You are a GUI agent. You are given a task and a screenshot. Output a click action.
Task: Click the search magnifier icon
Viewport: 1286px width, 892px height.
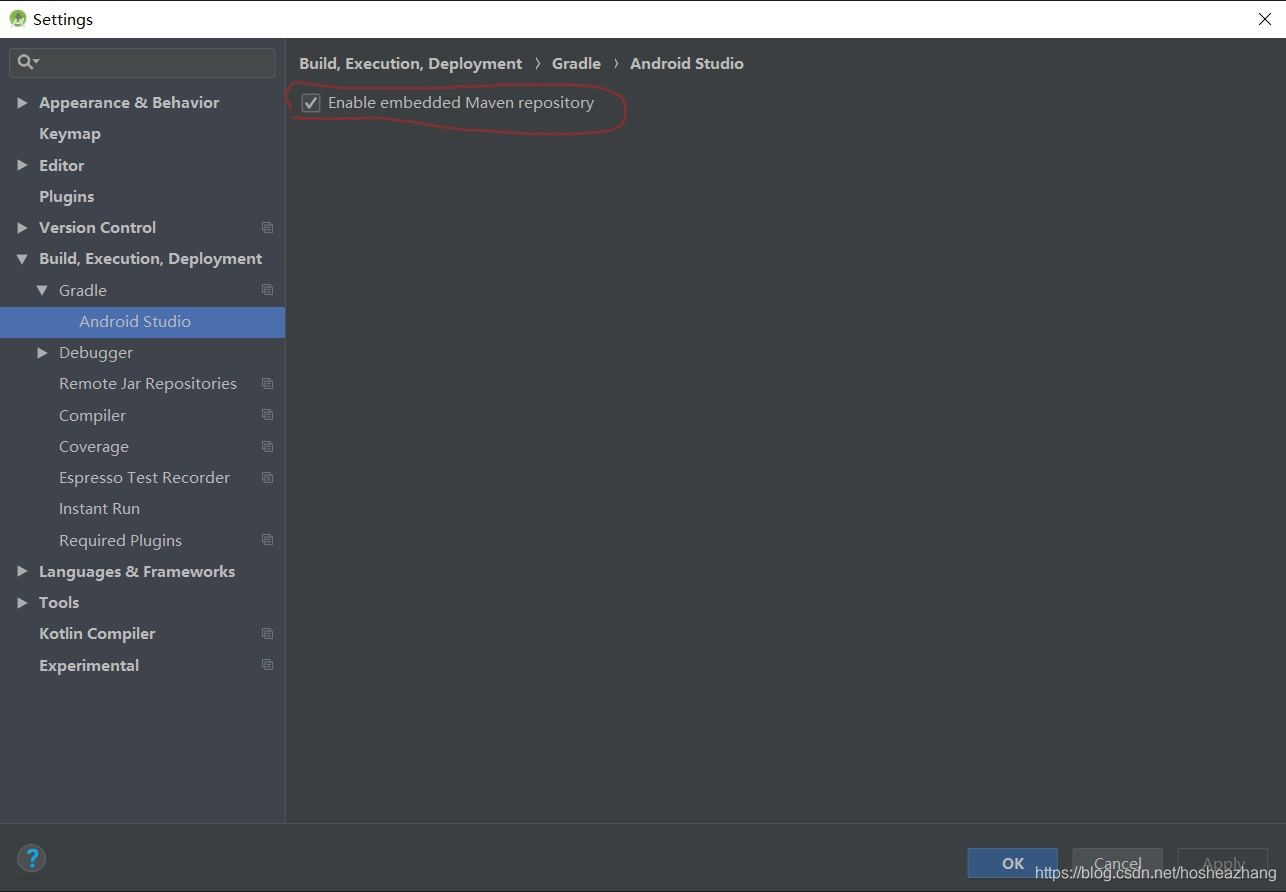pyautogui.click(x=28, y=62)
